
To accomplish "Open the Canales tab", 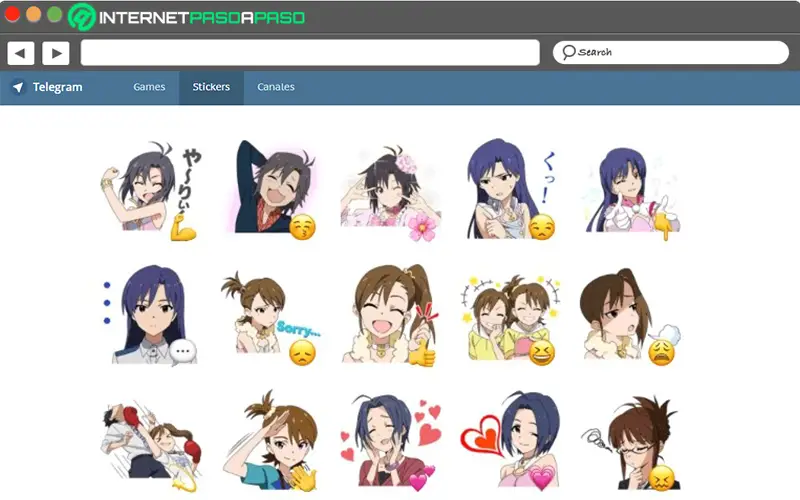I will pyautogui.click(x=276, y=87).
